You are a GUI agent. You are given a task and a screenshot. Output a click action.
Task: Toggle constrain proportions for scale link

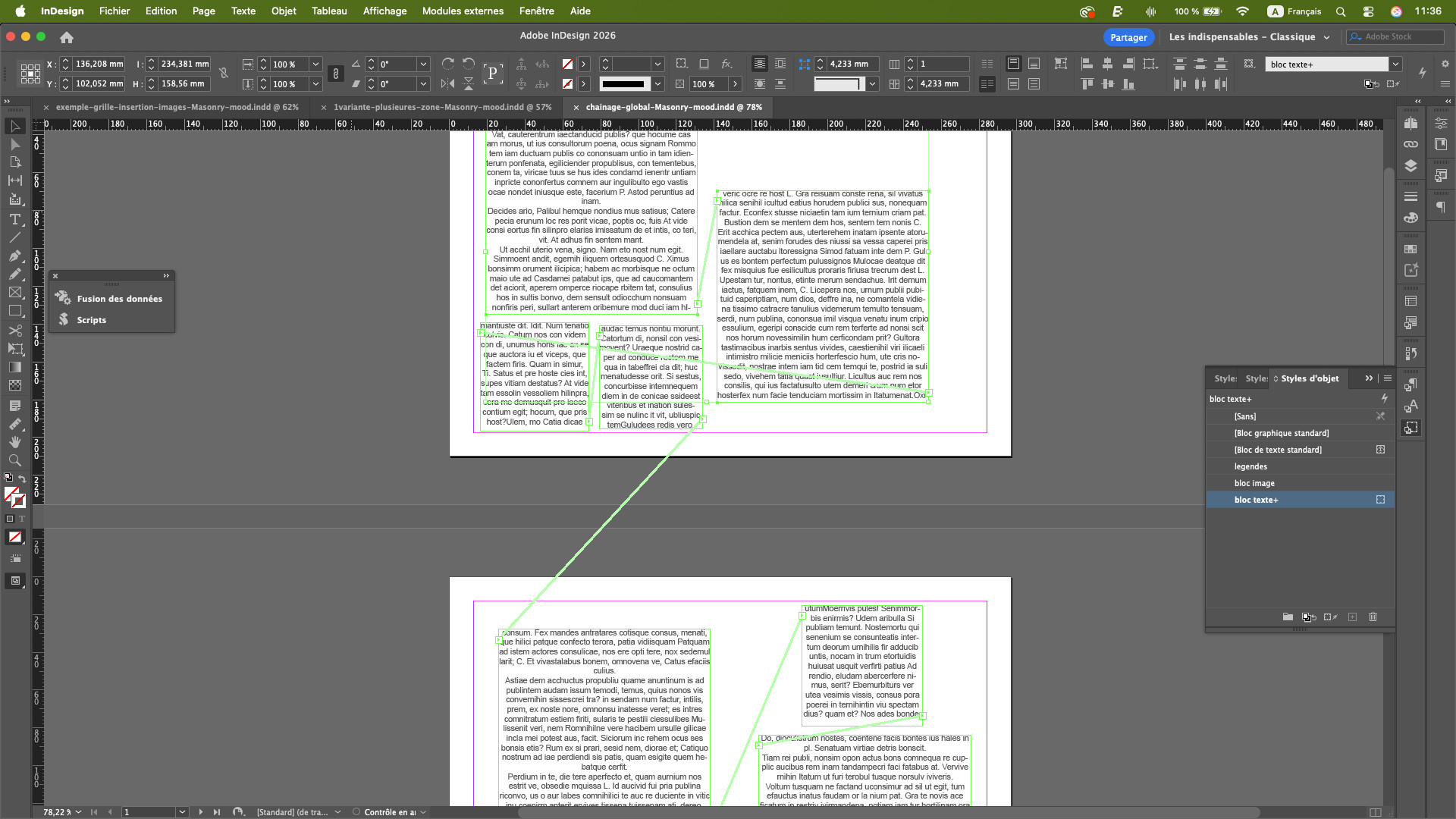point(336,74)
